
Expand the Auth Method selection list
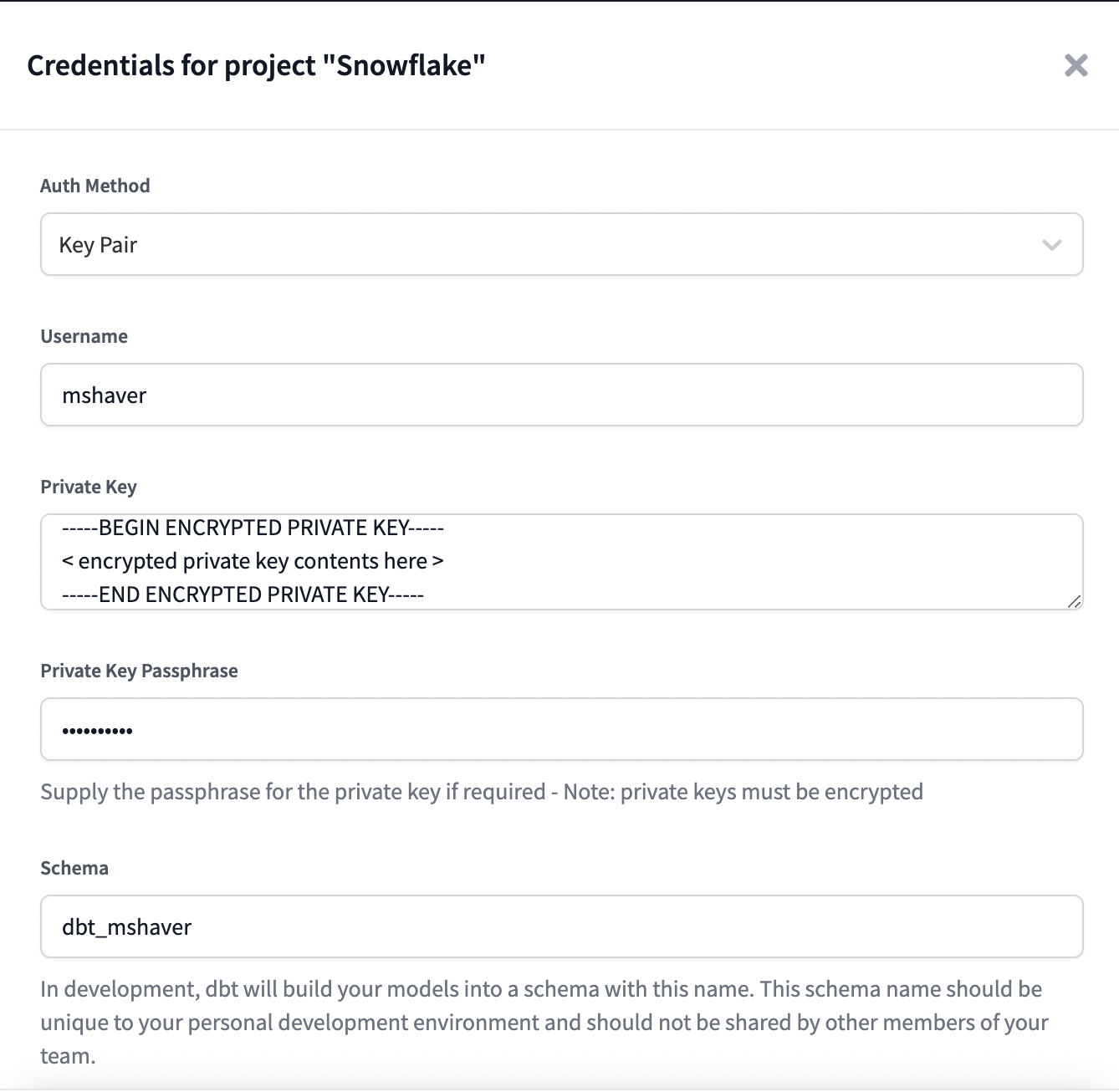point(560,244)
